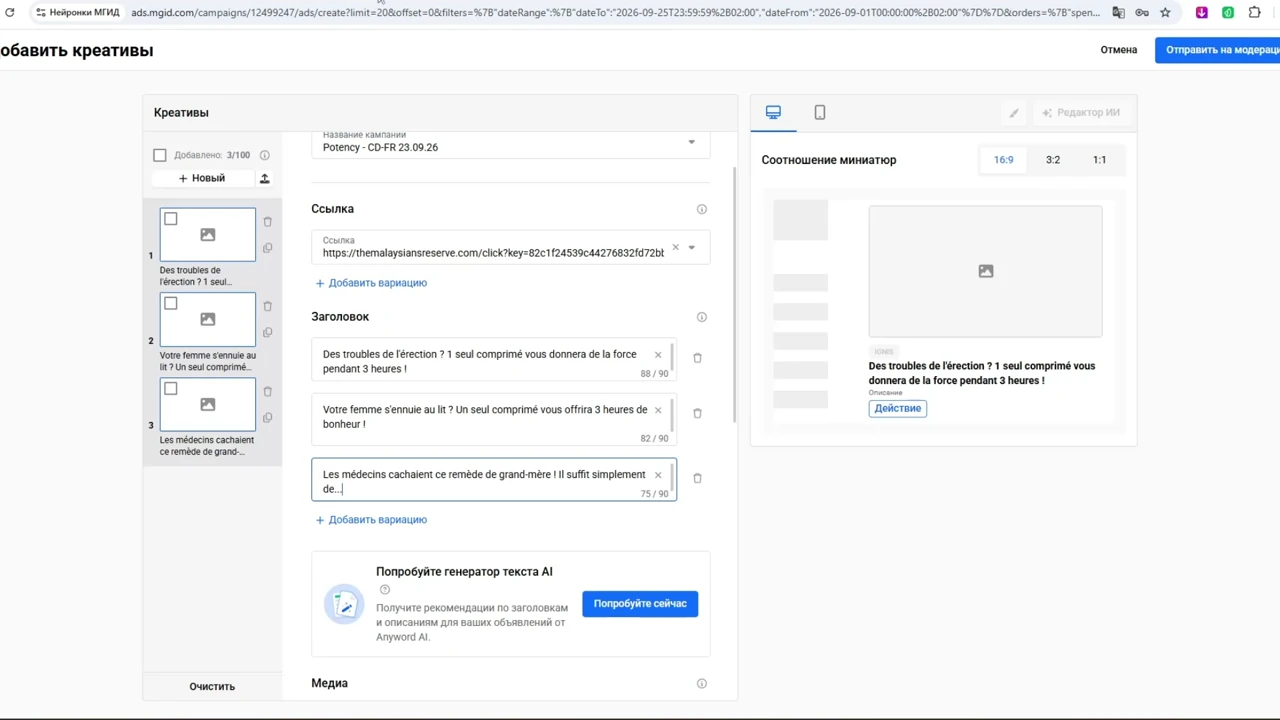
Task: Expand the campaign name dropdown
Action: [x=691, y=142]
